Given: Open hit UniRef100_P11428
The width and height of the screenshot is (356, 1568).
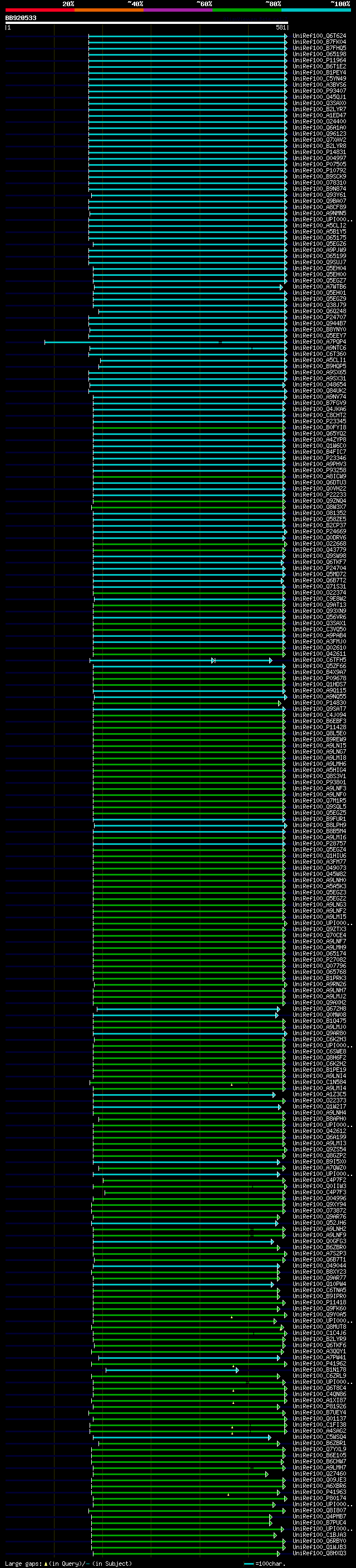Looking at the screenshot, I should coord(319,728).
